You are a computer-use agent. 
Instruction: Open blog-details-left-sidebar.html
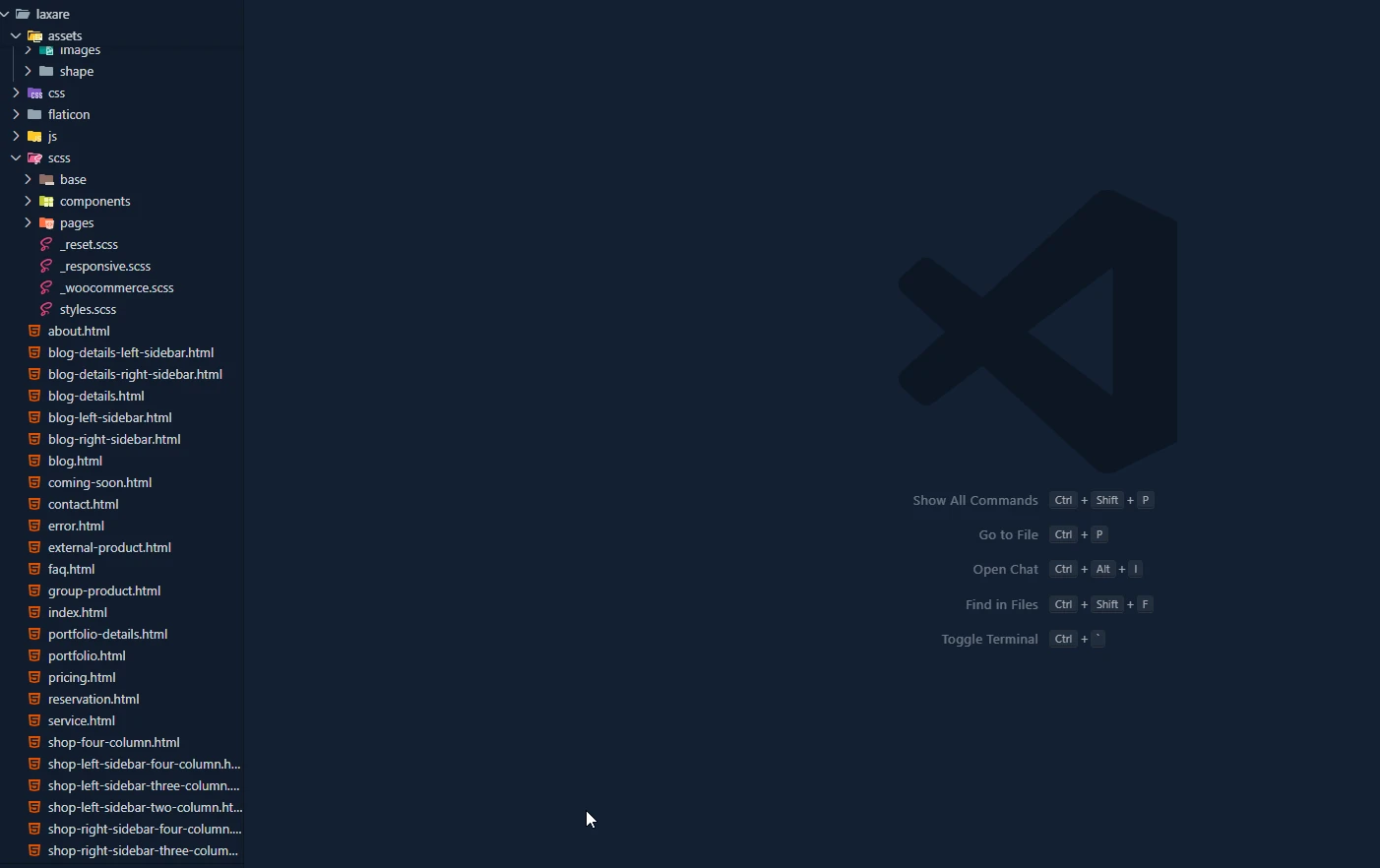[x=131, y=353]
